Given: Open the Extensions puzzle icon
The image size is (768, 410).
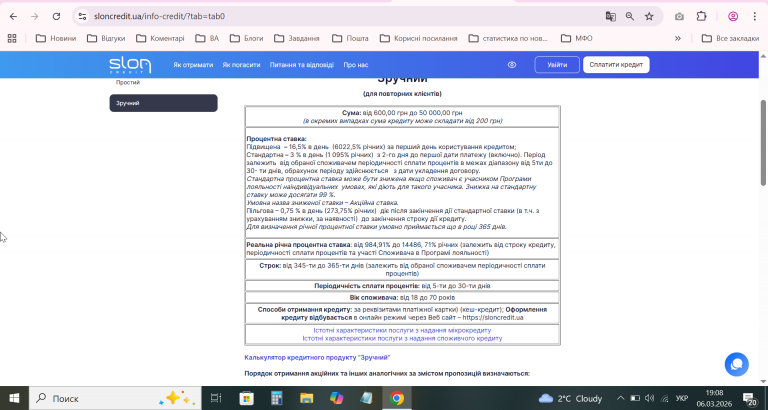Looking at the screenshot, I should pyautogui.click(x=701, y=16).
